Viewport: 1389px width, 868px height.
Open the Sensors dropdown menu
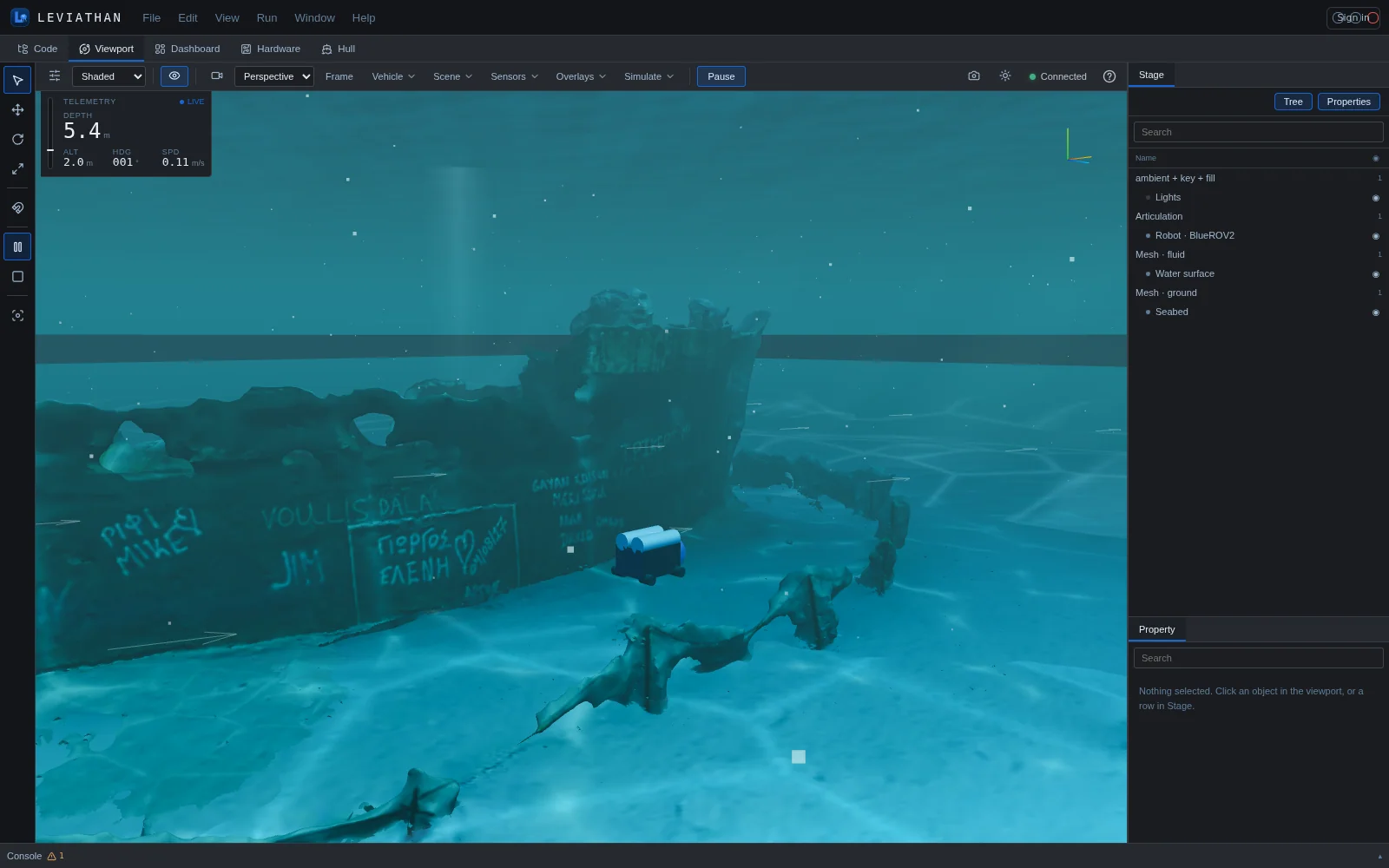pos(514,76)
